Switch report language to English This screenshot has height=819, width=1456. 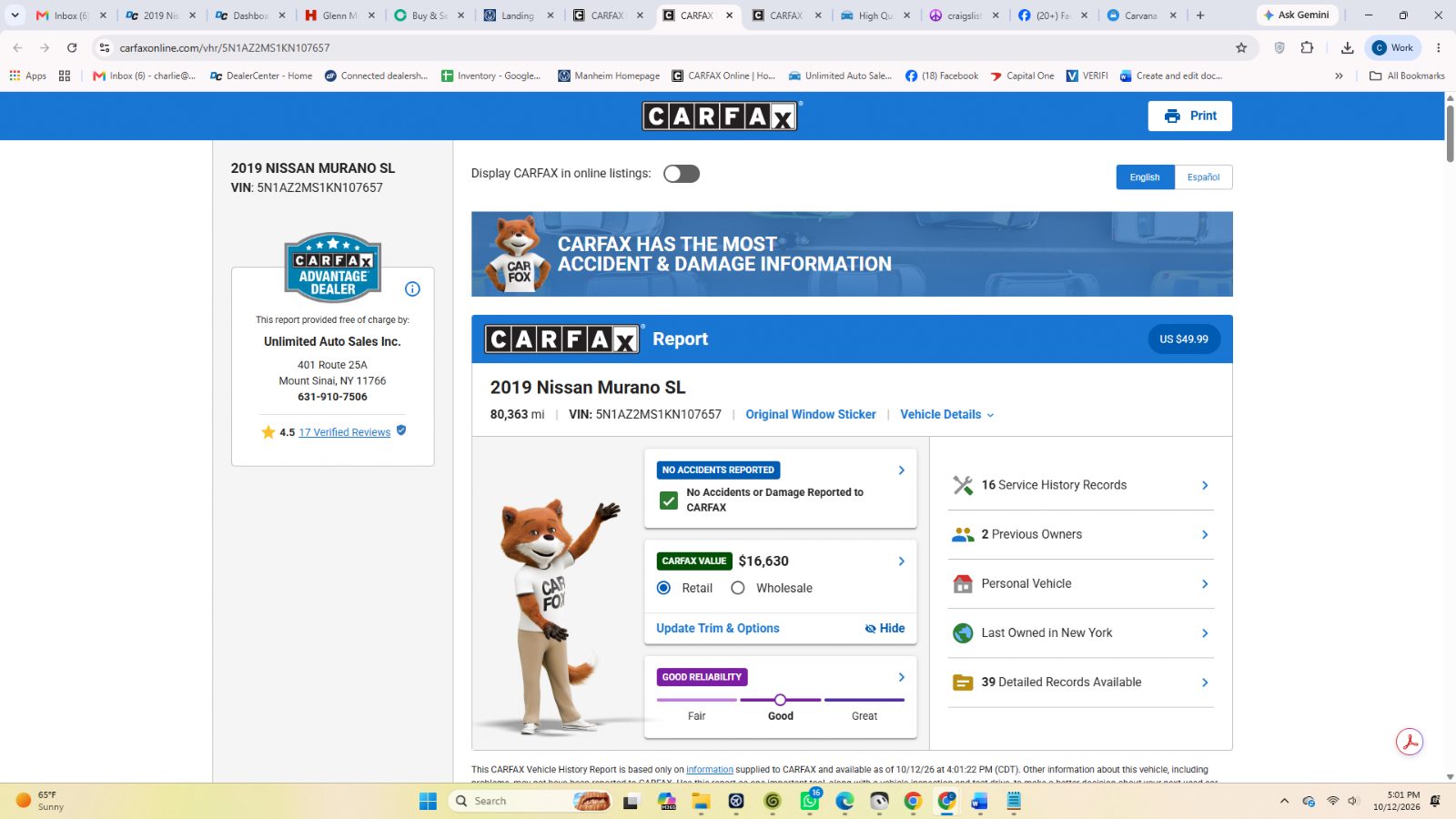1145,177
